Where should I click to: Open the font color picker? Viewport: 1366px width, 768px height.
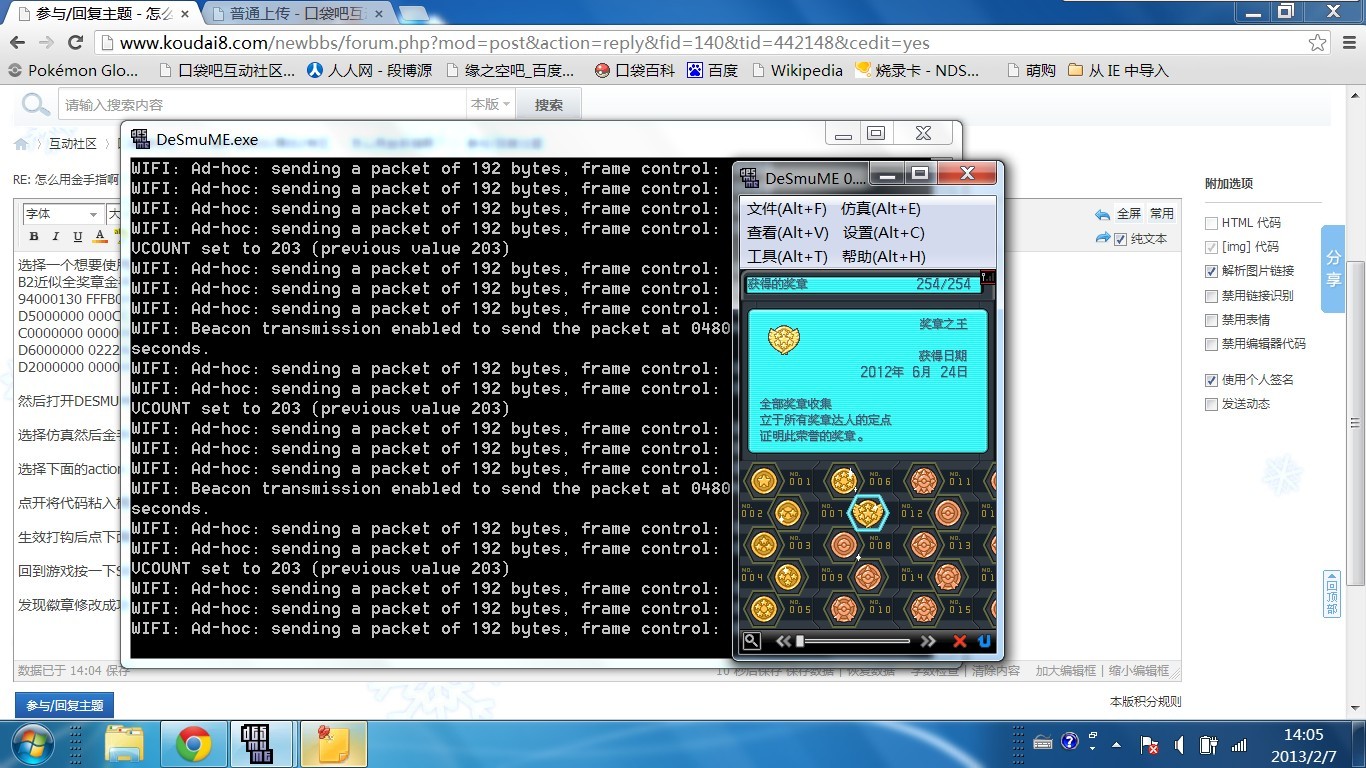coord(99,237)
